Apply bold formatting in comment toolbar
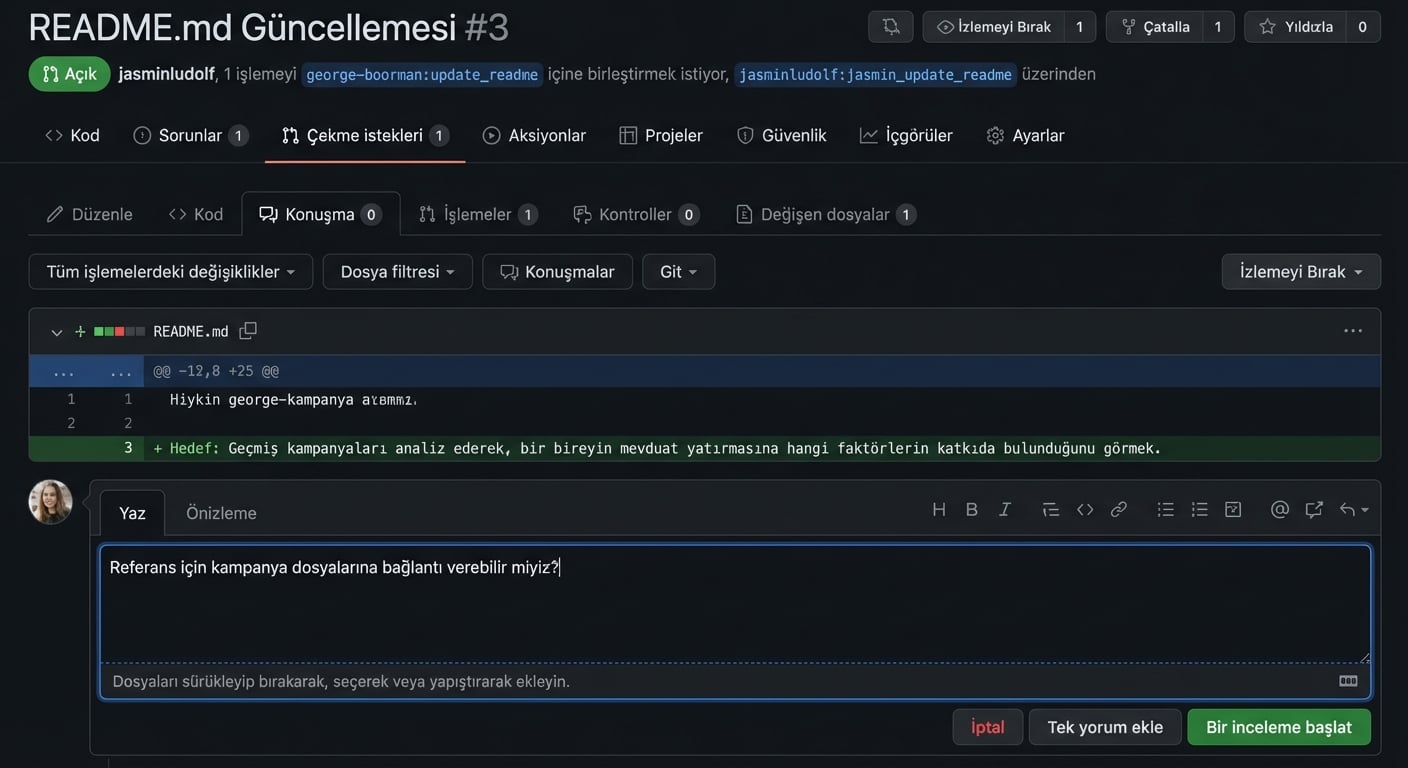 pos(971,510)
